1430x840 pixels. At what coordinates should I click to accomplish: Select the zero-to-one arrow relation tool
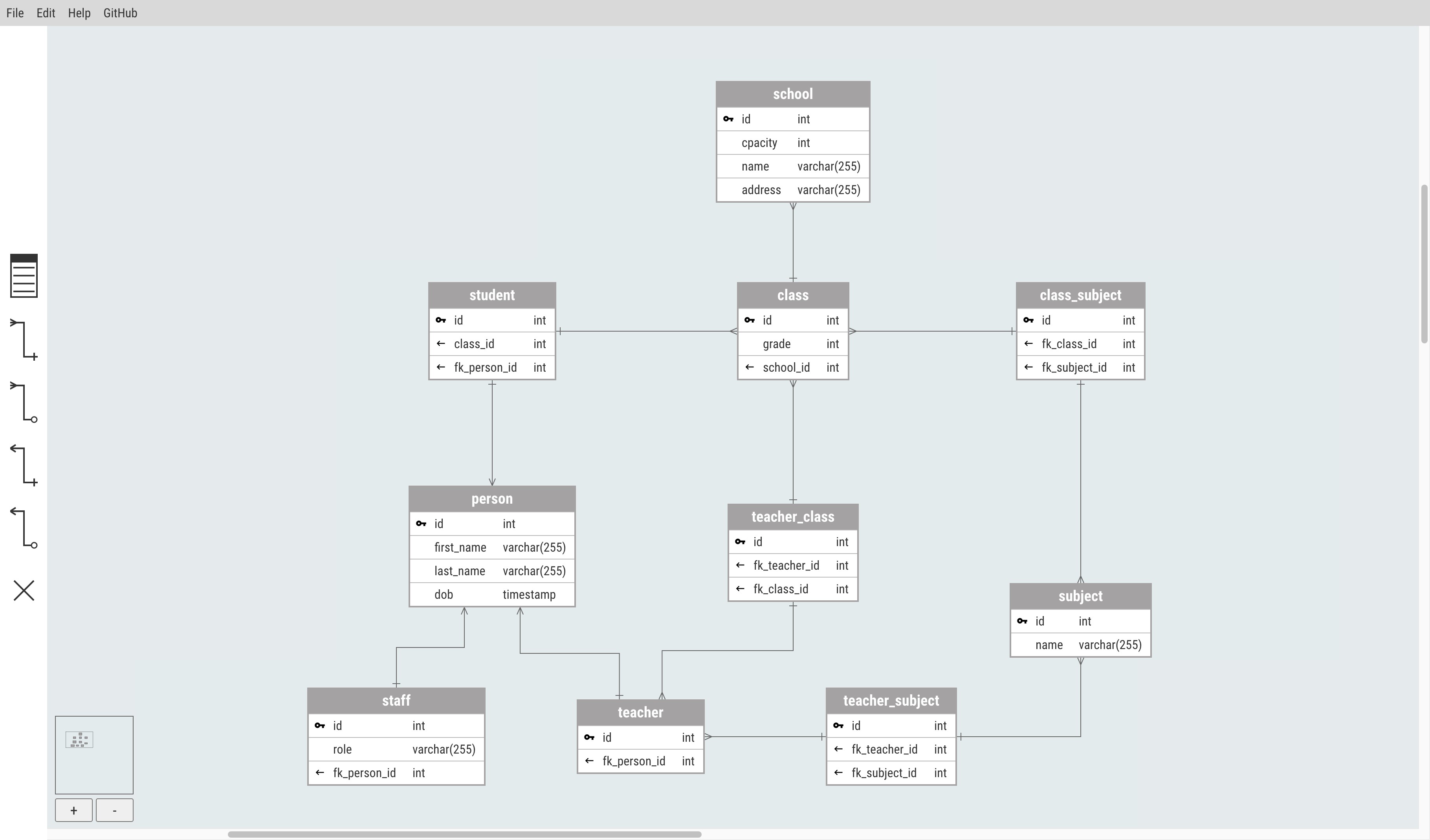click(x=24, y=528)
